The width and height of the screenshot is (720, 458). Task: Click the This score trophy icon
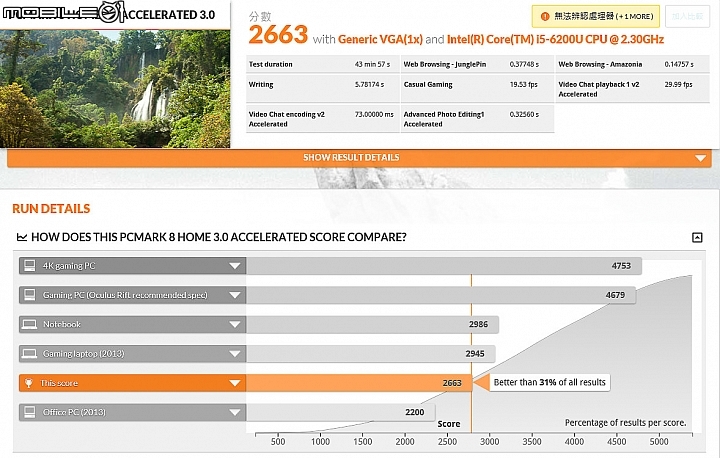(29, 383)
